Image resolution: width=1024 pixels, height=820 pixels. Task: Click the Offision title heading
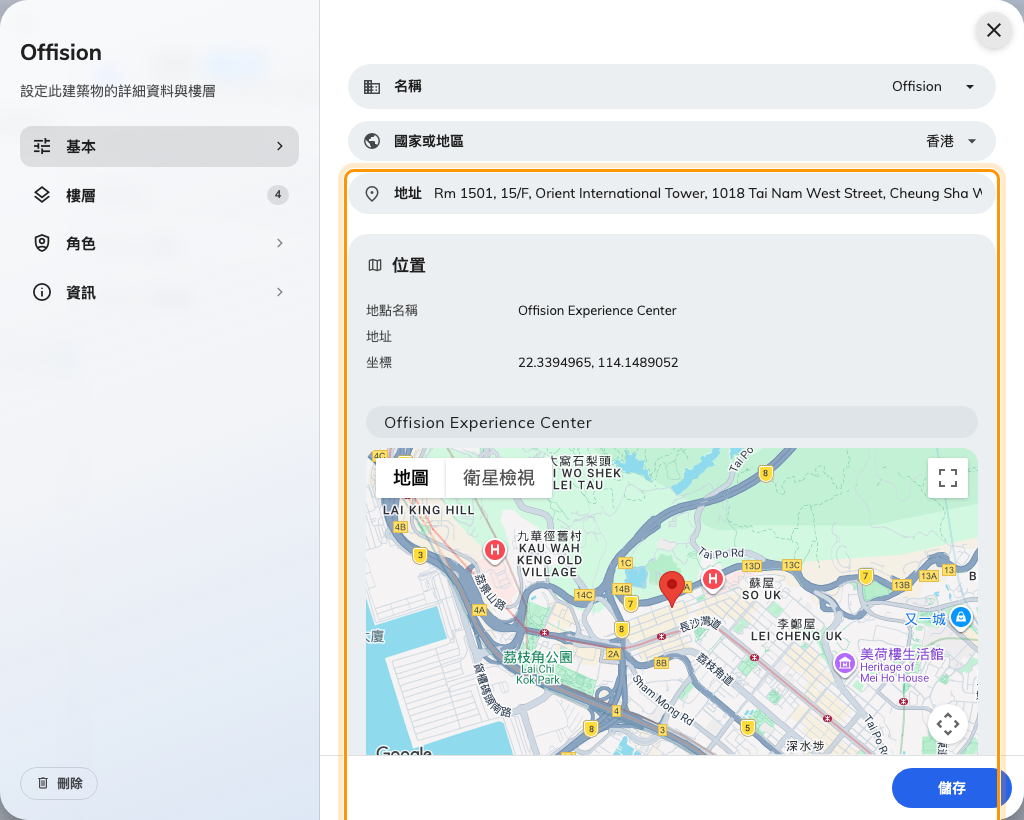[61, 52]
